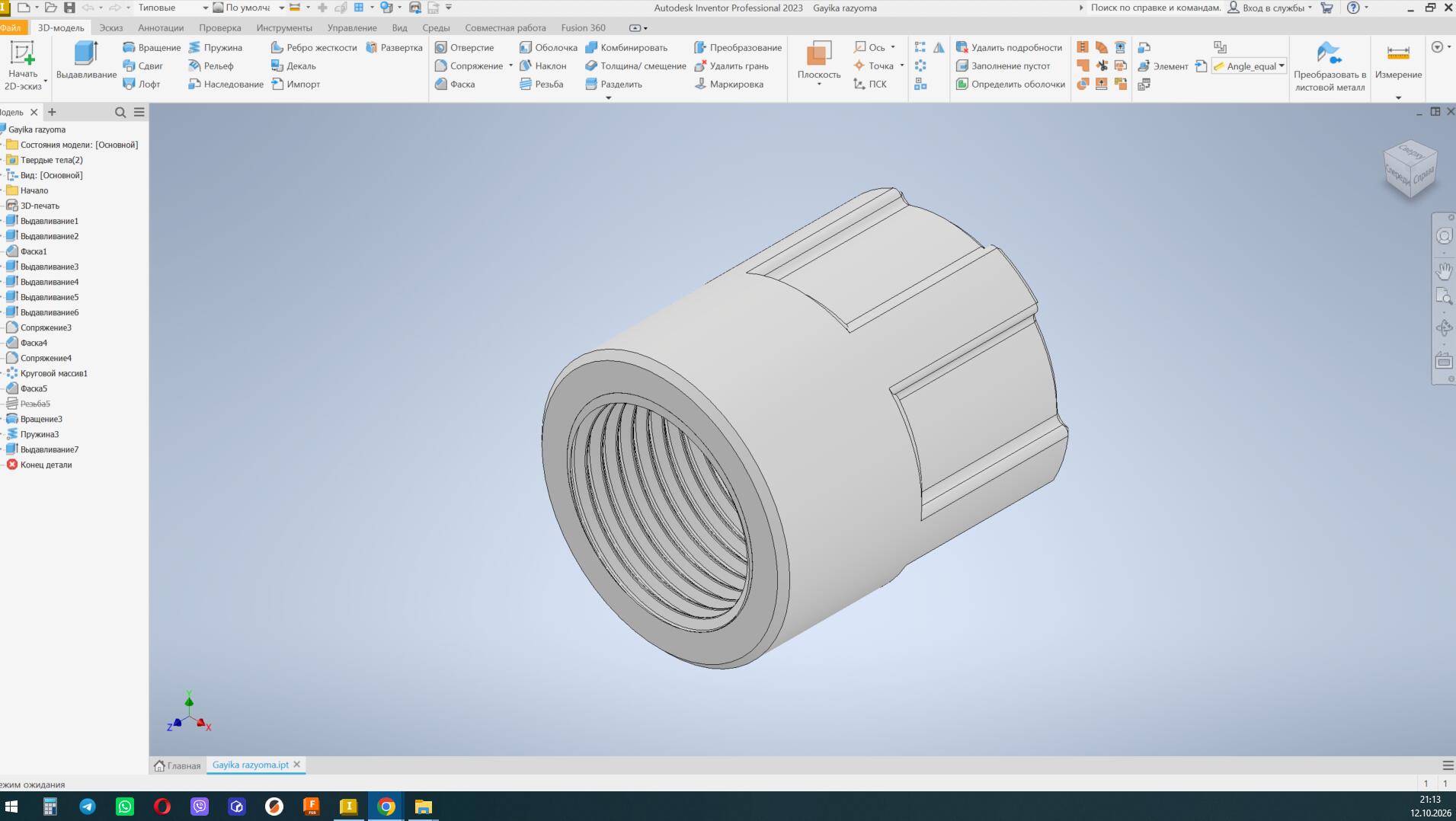
Task: Click the Отверстие hole tool
Action: point(464,47)
